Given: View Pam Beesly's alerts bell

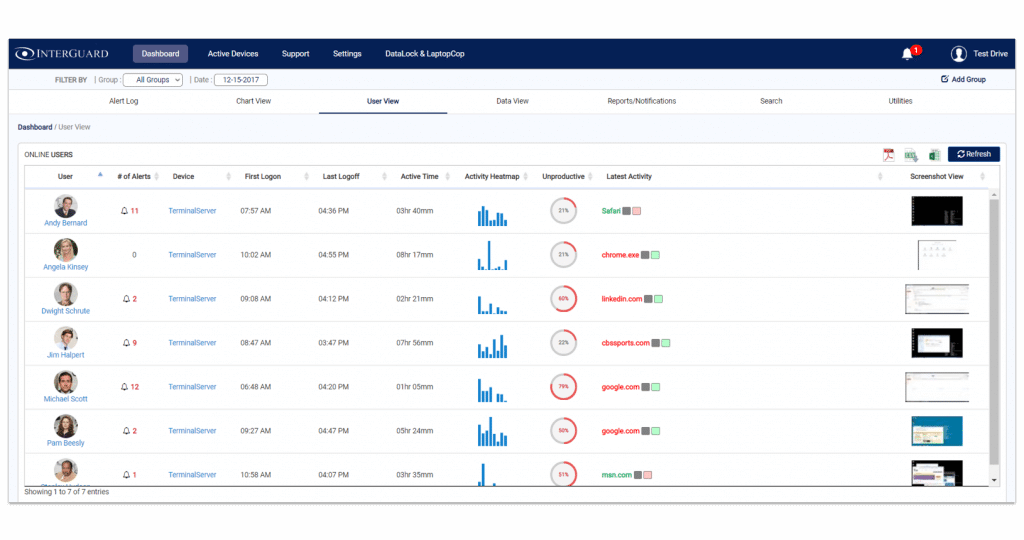Looking at the screenshot, I should pyautogui.click(x=126, y=431).
